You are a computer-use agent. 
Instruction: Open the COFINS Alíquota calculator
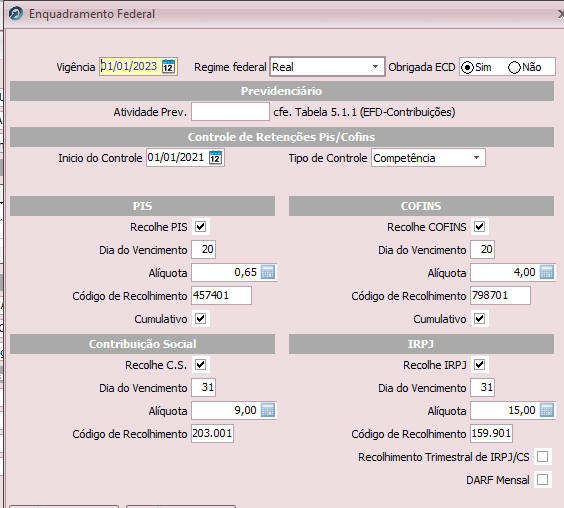(547, 272)
